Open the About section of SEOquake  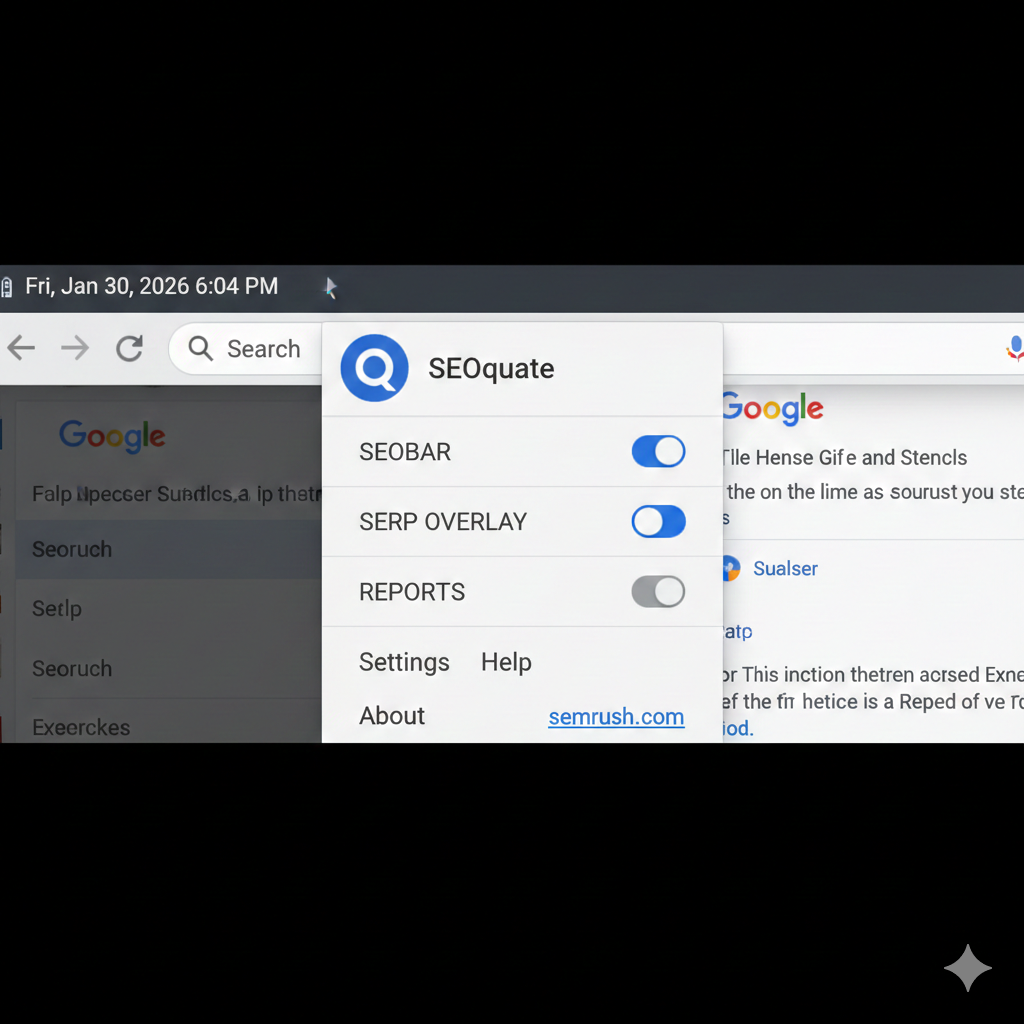(x=391, y=715)
